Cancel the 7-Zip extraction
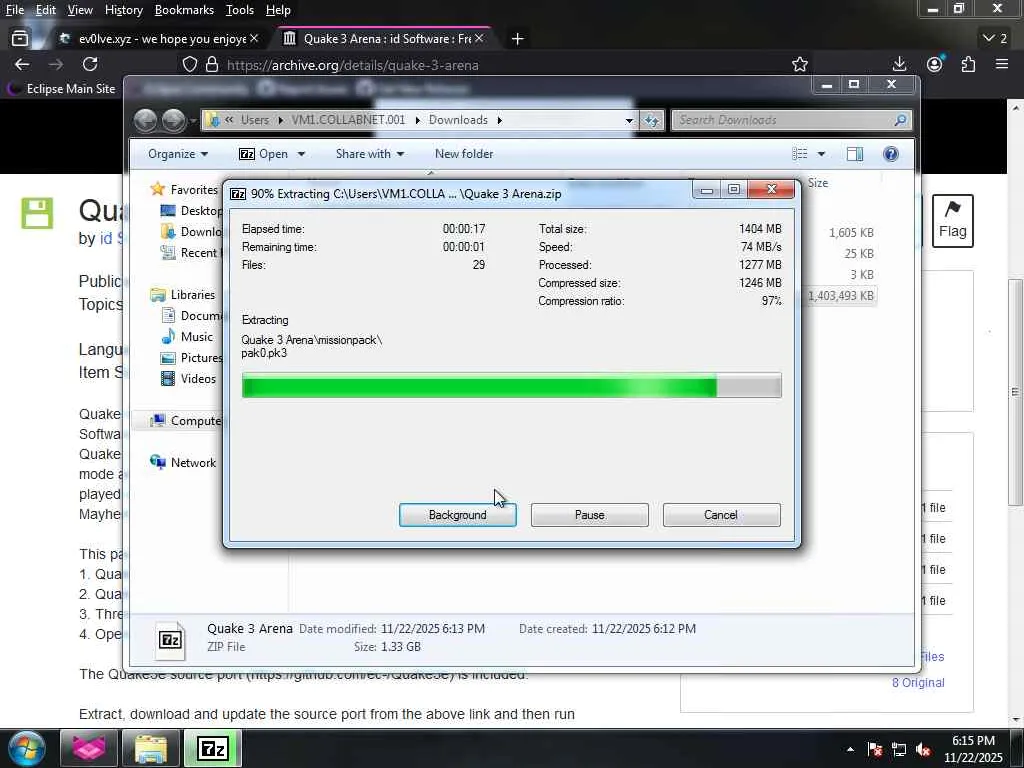Viewport: 1024px width, 768px height. (x=721, y=515)
